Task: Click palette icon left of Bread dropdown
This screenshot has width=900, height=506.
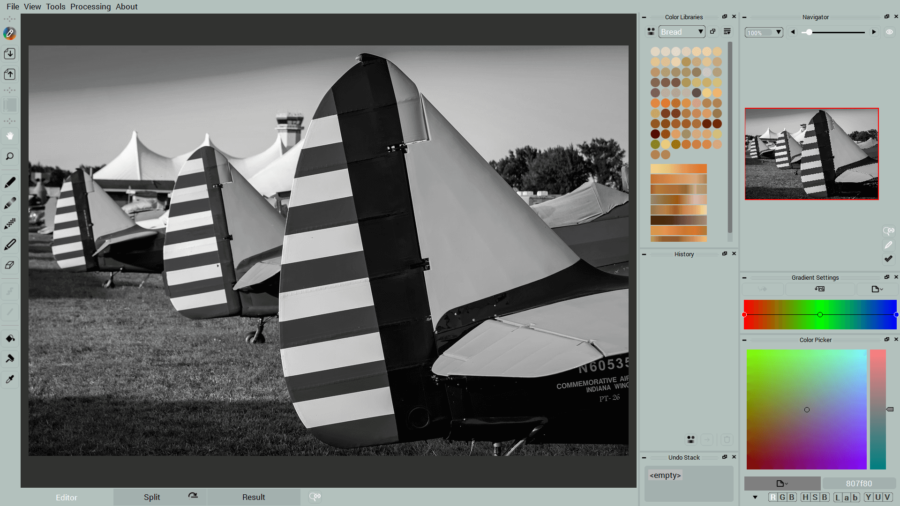Action: (650, 32)
